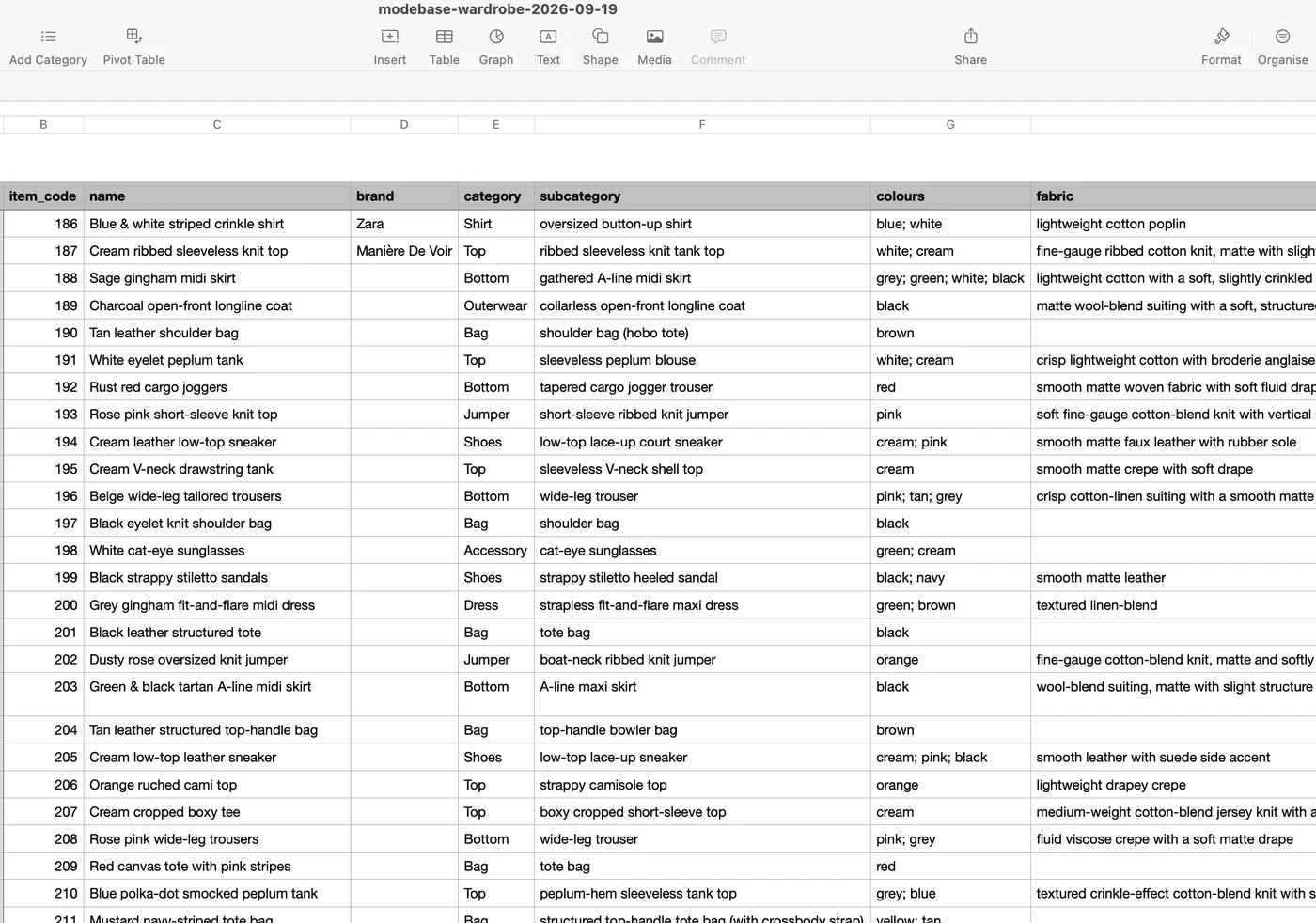Image resolution: width=1316 pixels, height=923 pixels.
Task: Select cell 'White eyelet peplum tank'
Action: pos(217,360)
